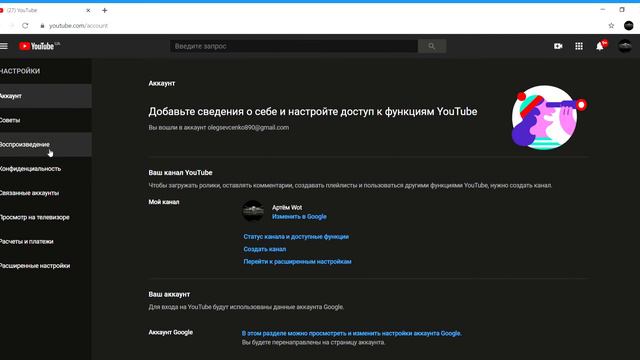Image resolution: width=640 pixels, height=360 pixels.
Task: Click the НАСТРОЙКИ sidebar header
Action: pyautogui.click(x=20, y=71)
